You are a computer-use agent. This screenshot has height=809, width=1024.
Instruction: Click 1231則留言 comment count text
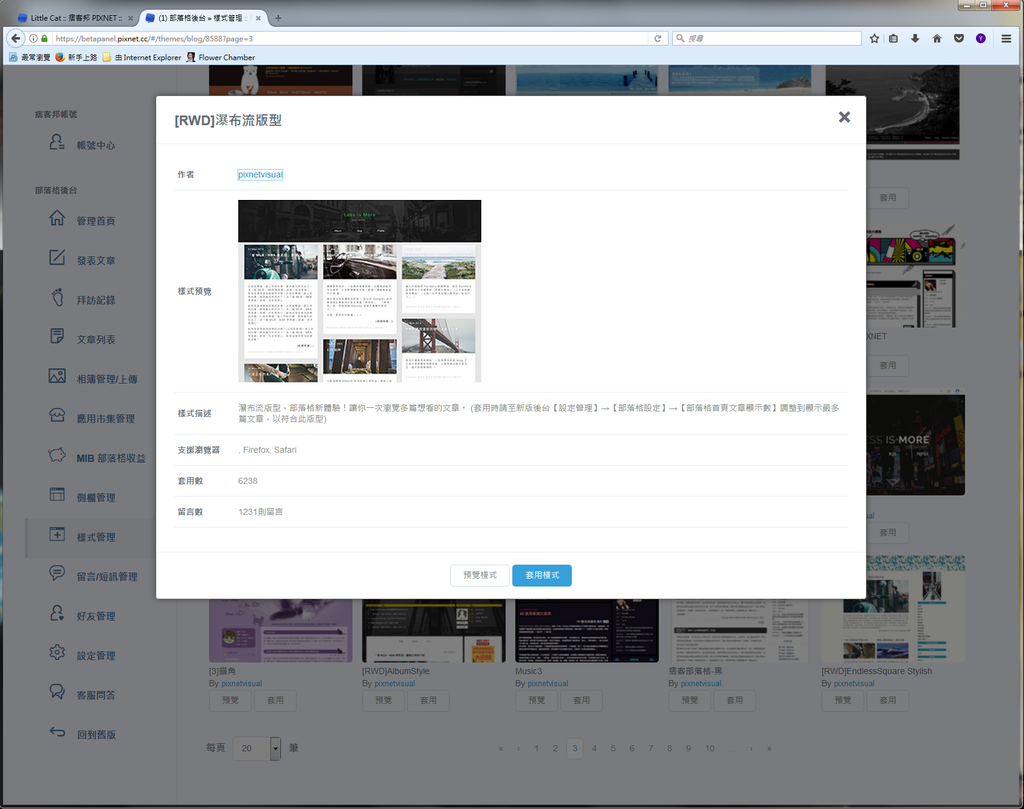[x=261, y=512]
